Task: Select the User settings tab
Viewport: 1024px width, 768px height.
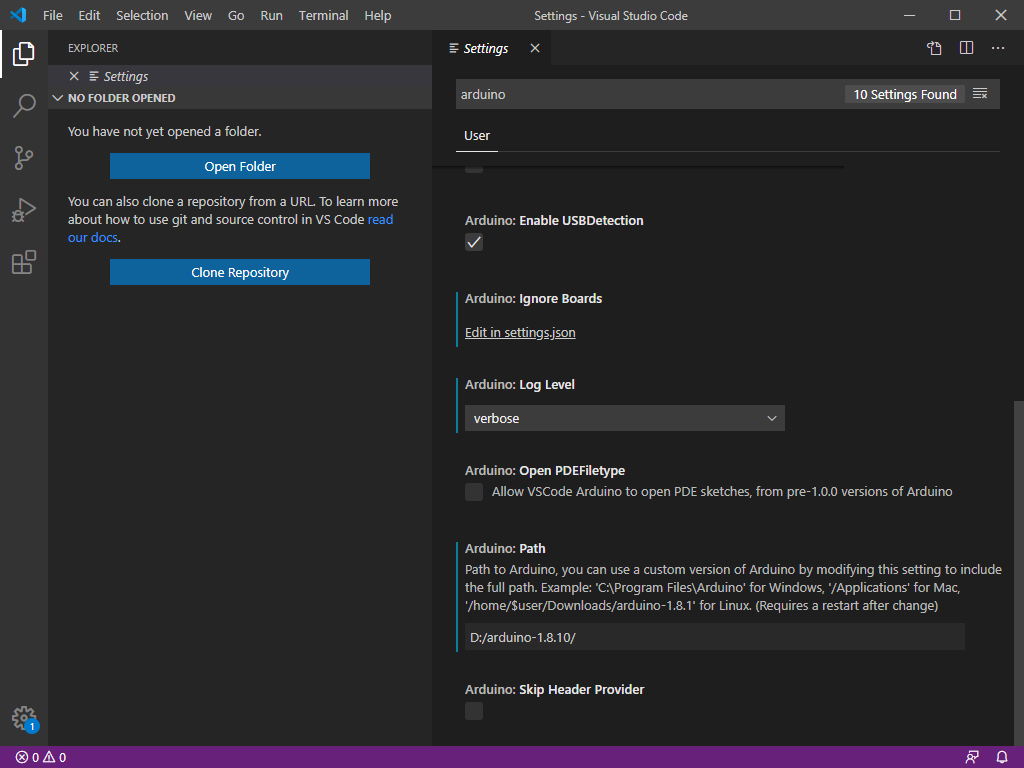Action: (477, 136)
